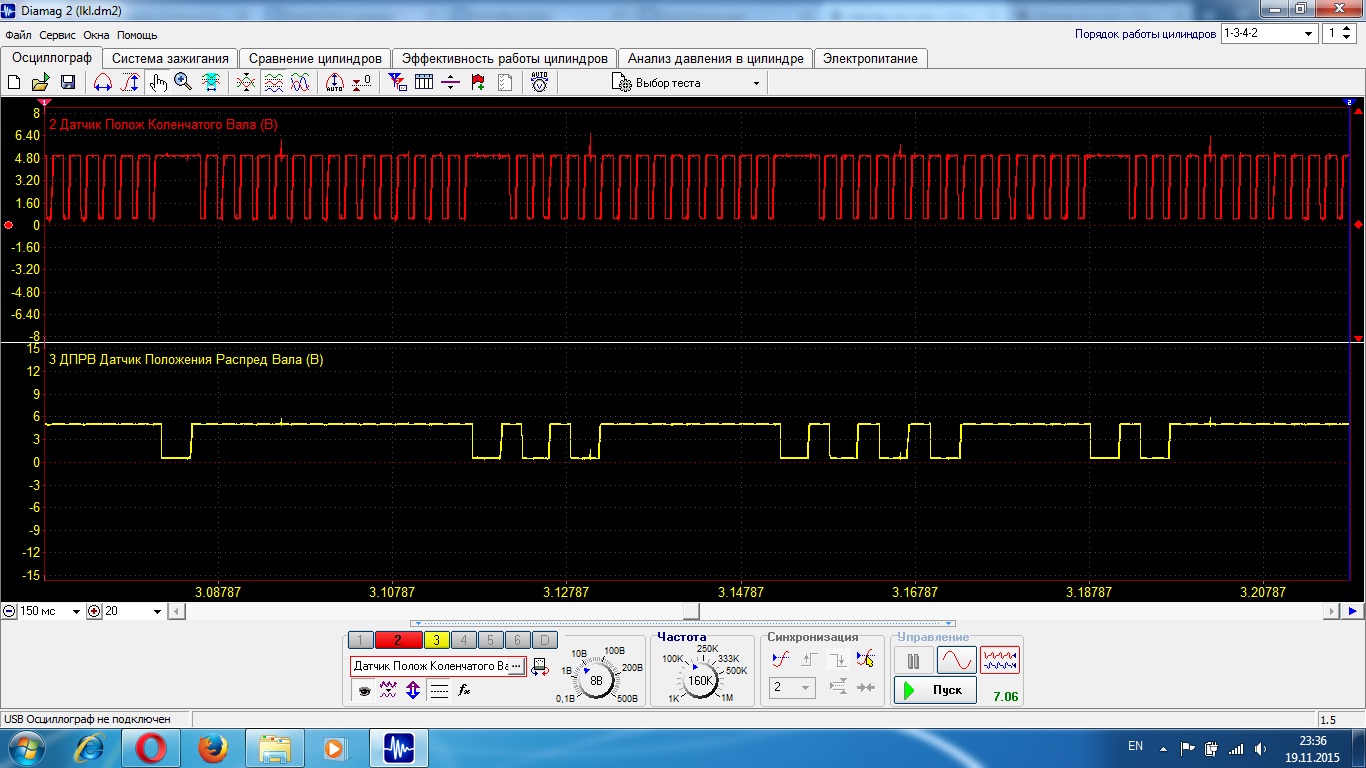
Task: Click the horizontal timeline scrollbar thumb
Action: 691,611
